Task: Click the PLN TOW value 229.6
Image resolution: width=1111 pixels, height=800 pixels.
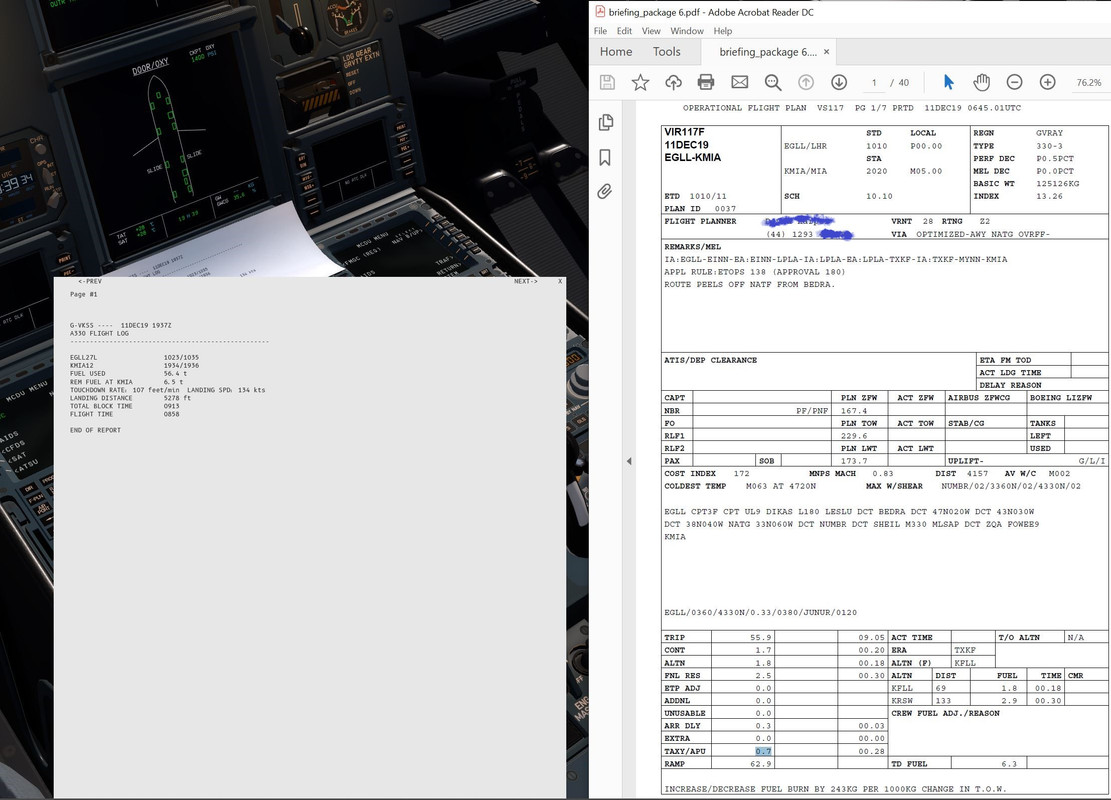Action: coord(854,436)
